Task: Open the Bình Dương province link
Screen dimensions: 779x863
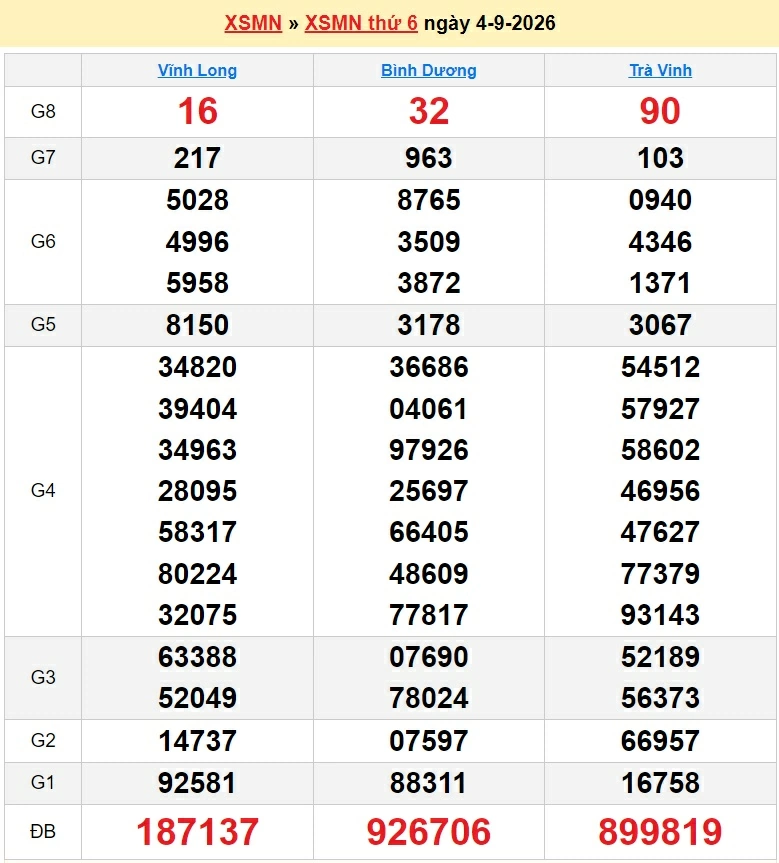Action: (x=429, y=70)
